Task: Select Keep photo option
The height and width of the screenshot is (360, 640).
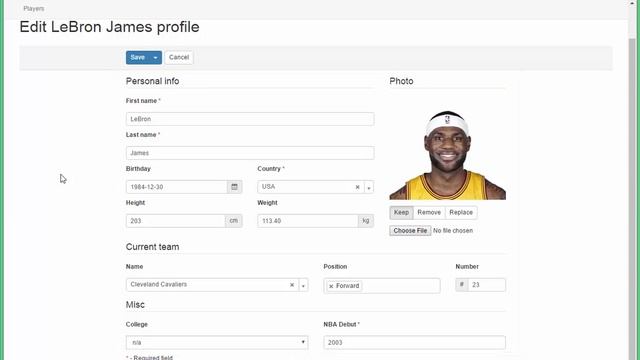Action: [401, 213]
